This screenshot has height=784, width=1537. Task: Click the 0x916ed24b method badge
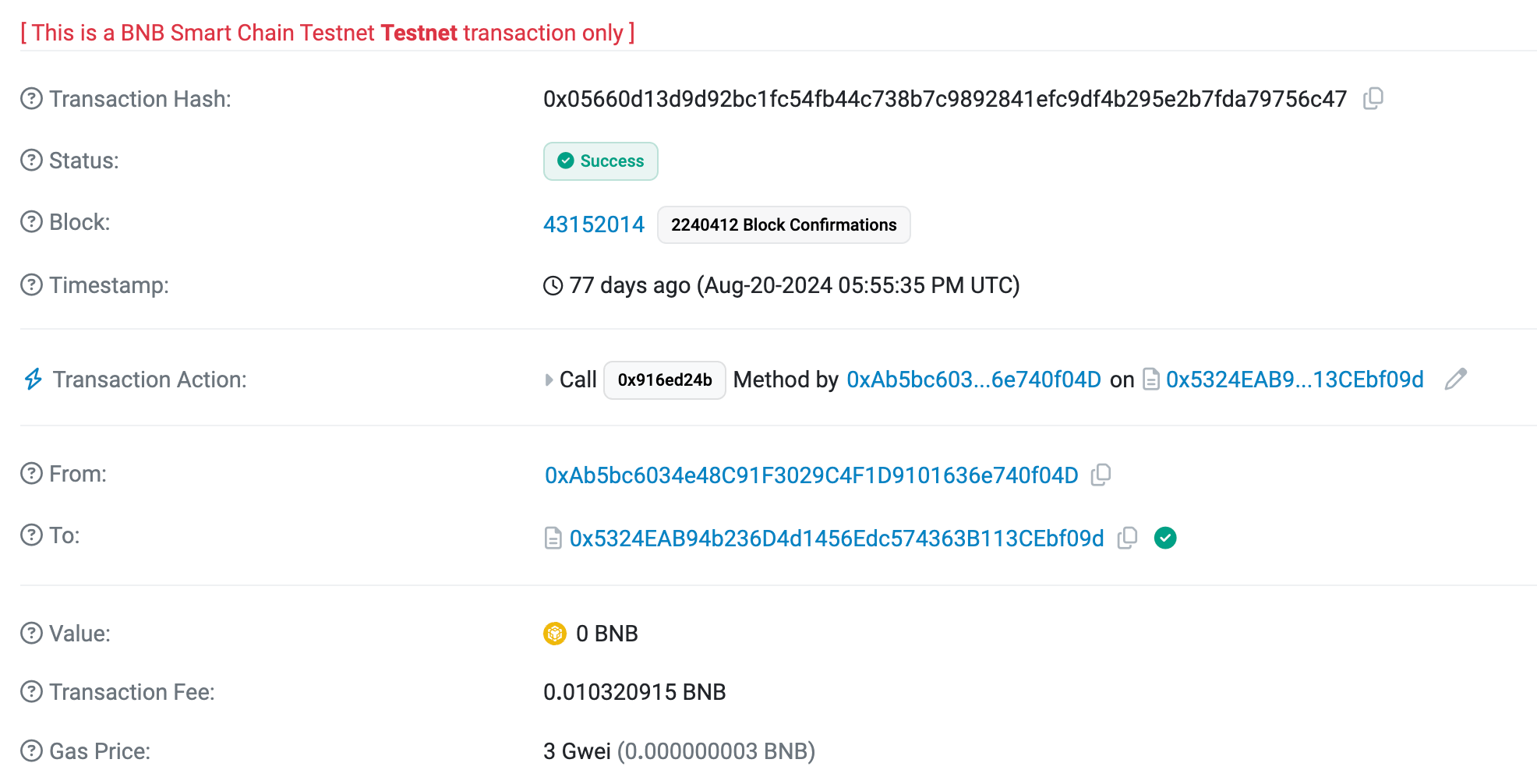point(664,380)
